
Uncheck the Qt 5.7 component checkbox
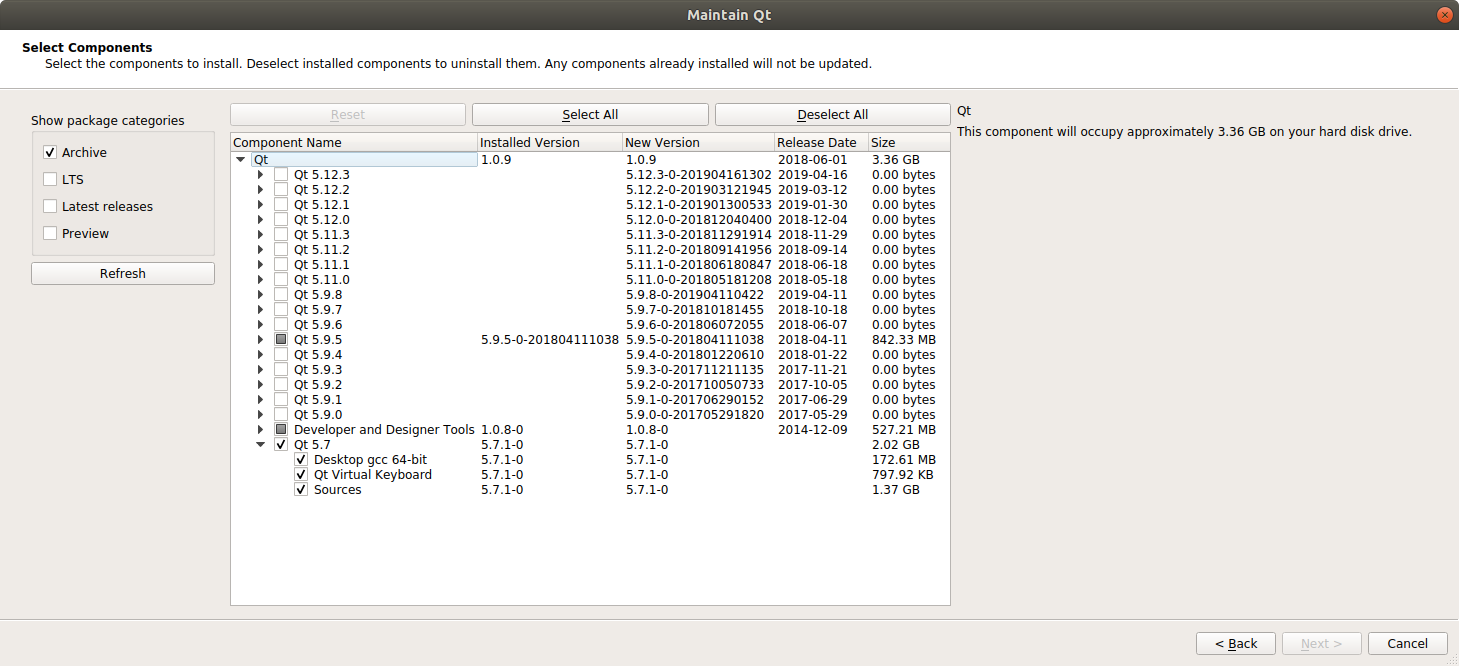[x=281, y=445]
